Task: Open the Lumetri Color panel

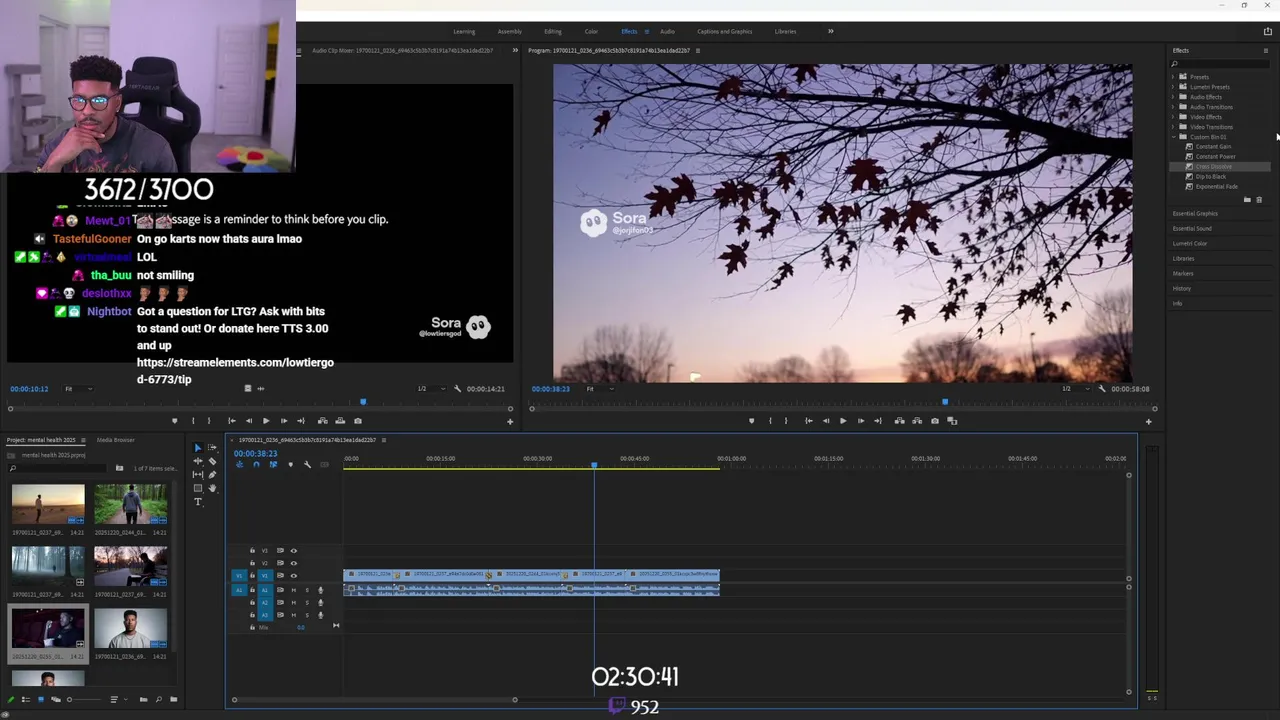Action: click(x=1190, y=244)
